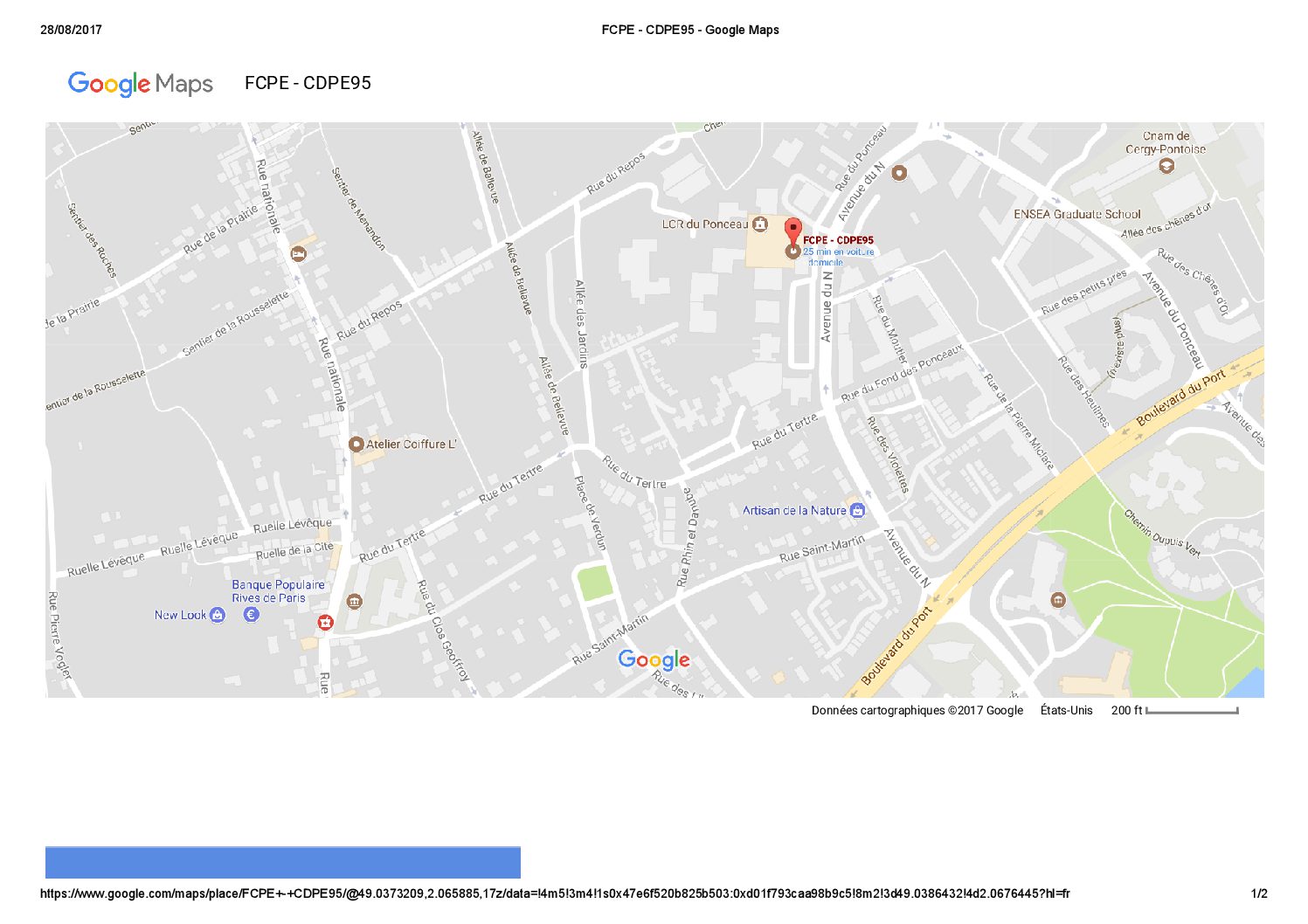Image resolution: width=1308 pixels, height=924 pixels.
Task: Click the Banque Populaire euro icon
Action: tap(251, 615)
